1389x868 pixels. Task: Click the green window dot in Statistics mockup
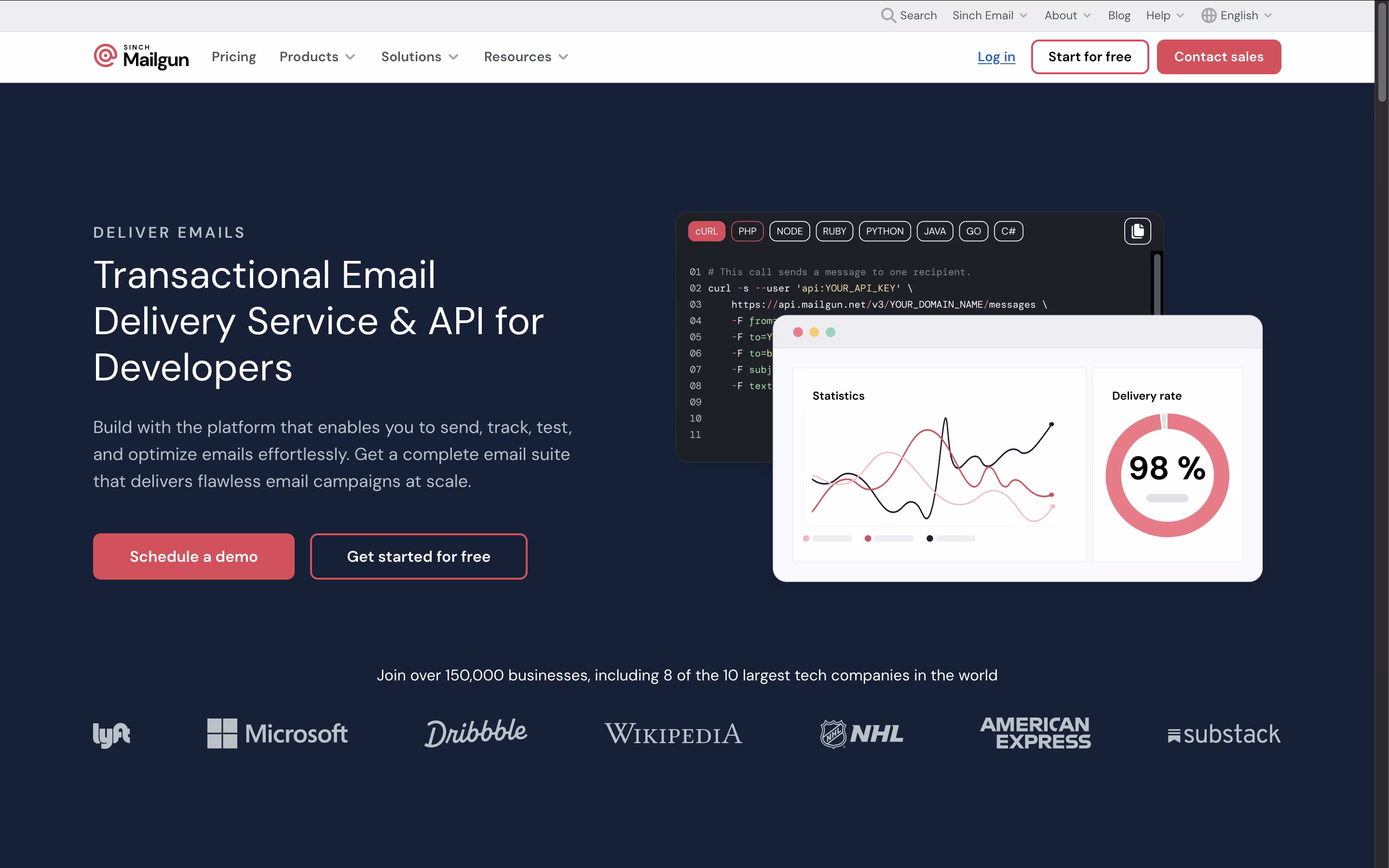[831, 332]
